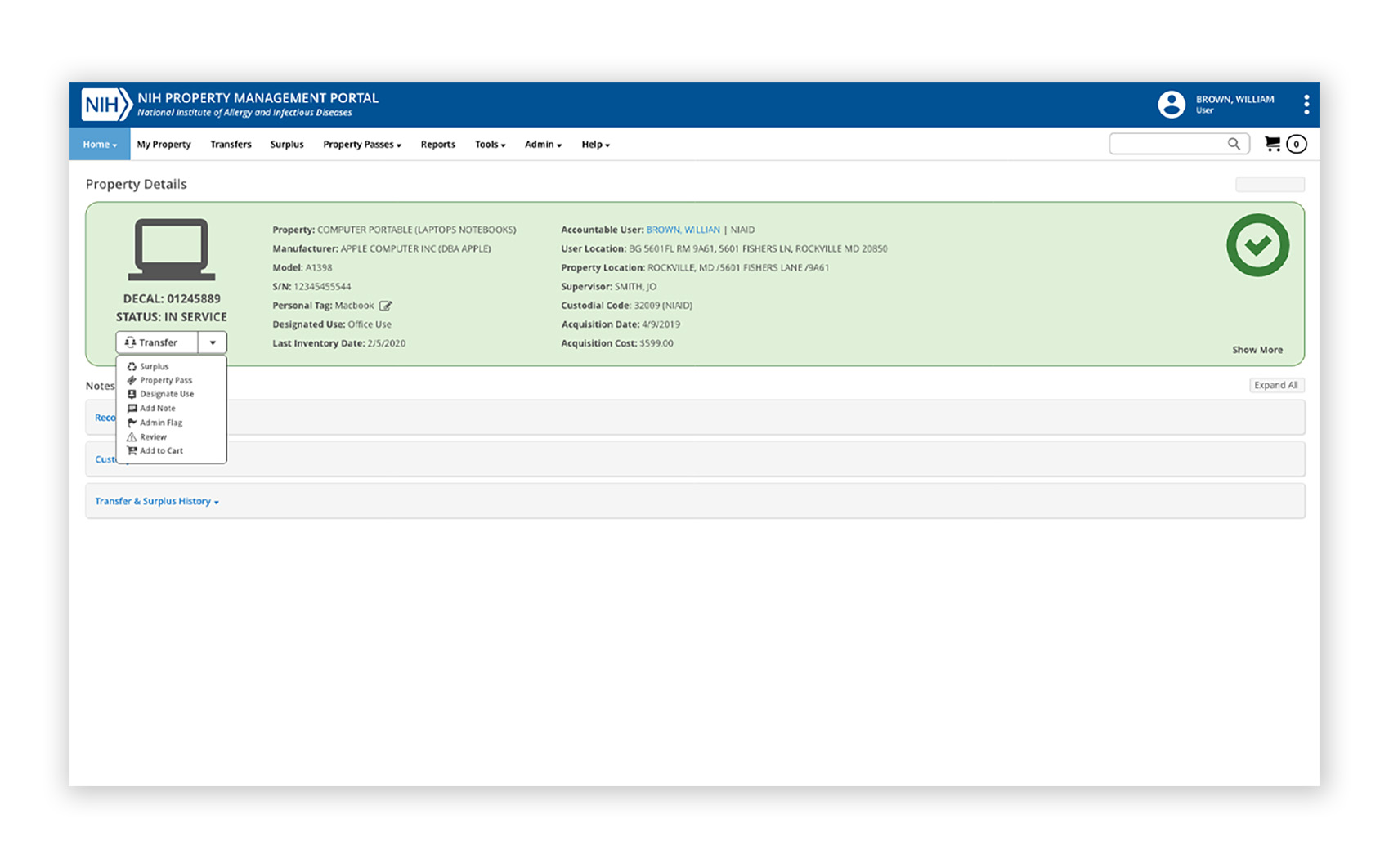Open the Property Passes dropdown in the navbar
Image resolution: width=1389 pixels, height=868 pixels.
tap(361, 145)
